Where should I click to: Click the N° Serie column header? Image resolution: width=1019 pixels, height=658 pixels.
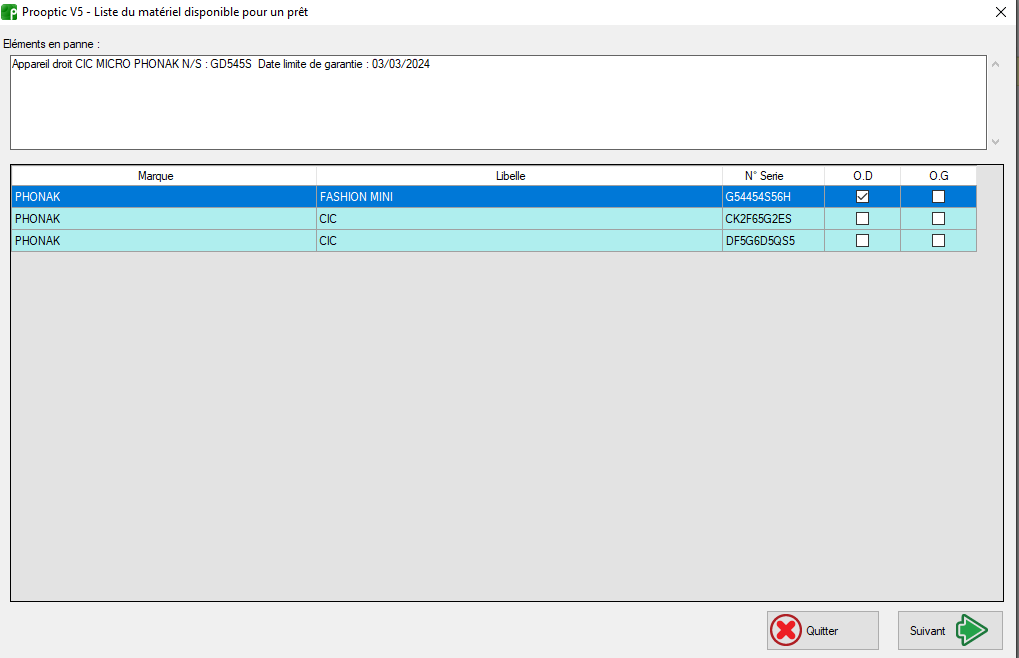tap(773, 175)
